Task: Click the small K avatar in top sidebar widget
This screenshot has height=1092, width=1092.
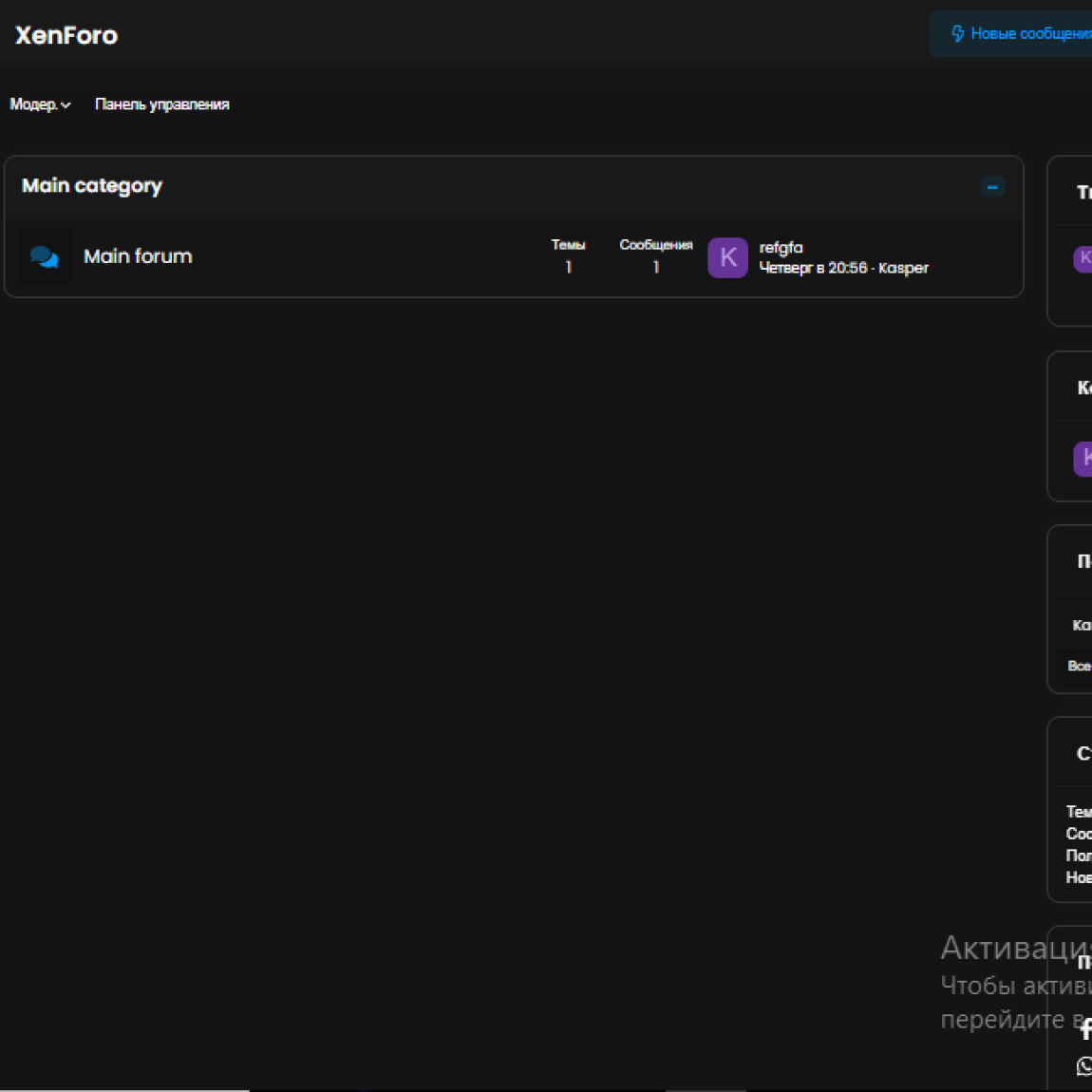Action: pyautogui.click(x=1083, y=258)
